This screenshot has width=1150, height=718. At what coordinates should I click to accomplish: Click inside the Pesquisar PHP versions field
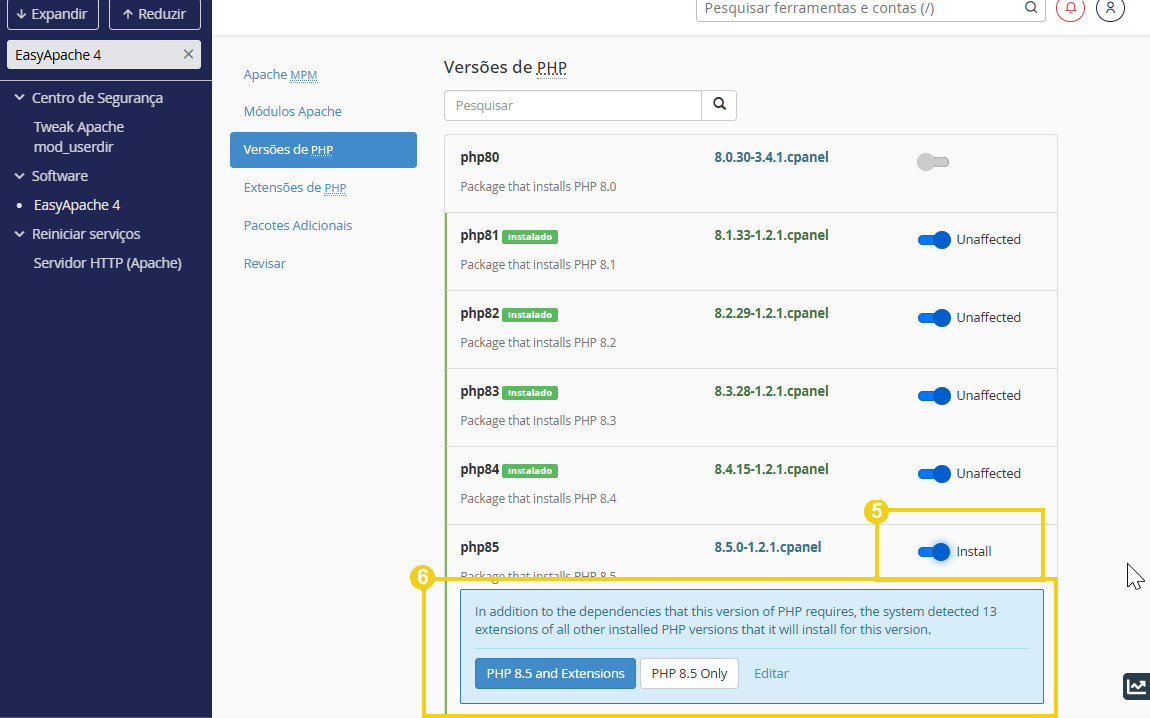click(572, 105)
